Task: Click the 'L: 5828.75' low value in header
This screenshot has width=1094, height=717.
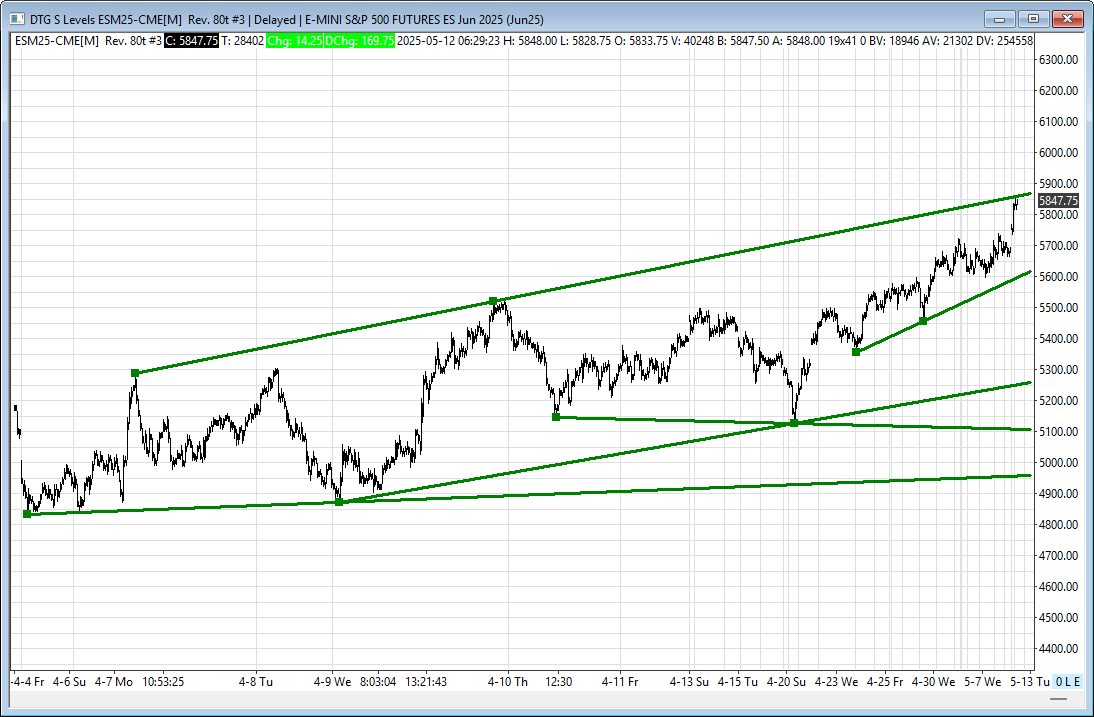Action: coord(585,41)
